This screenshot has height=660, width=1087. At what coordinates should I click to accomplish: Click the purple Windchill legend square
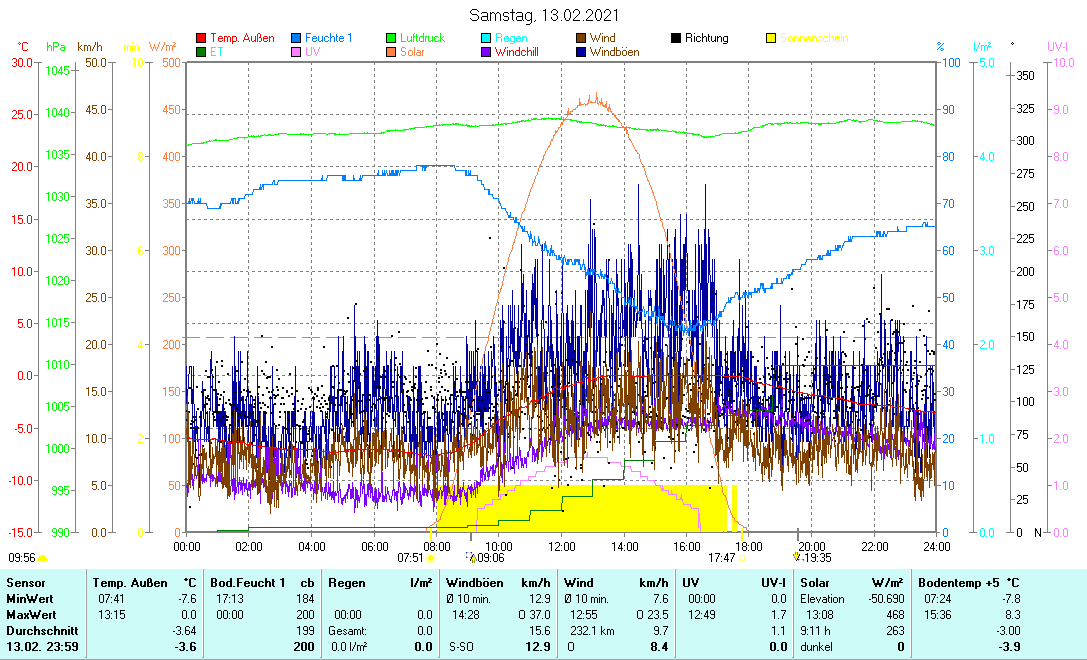486,52
